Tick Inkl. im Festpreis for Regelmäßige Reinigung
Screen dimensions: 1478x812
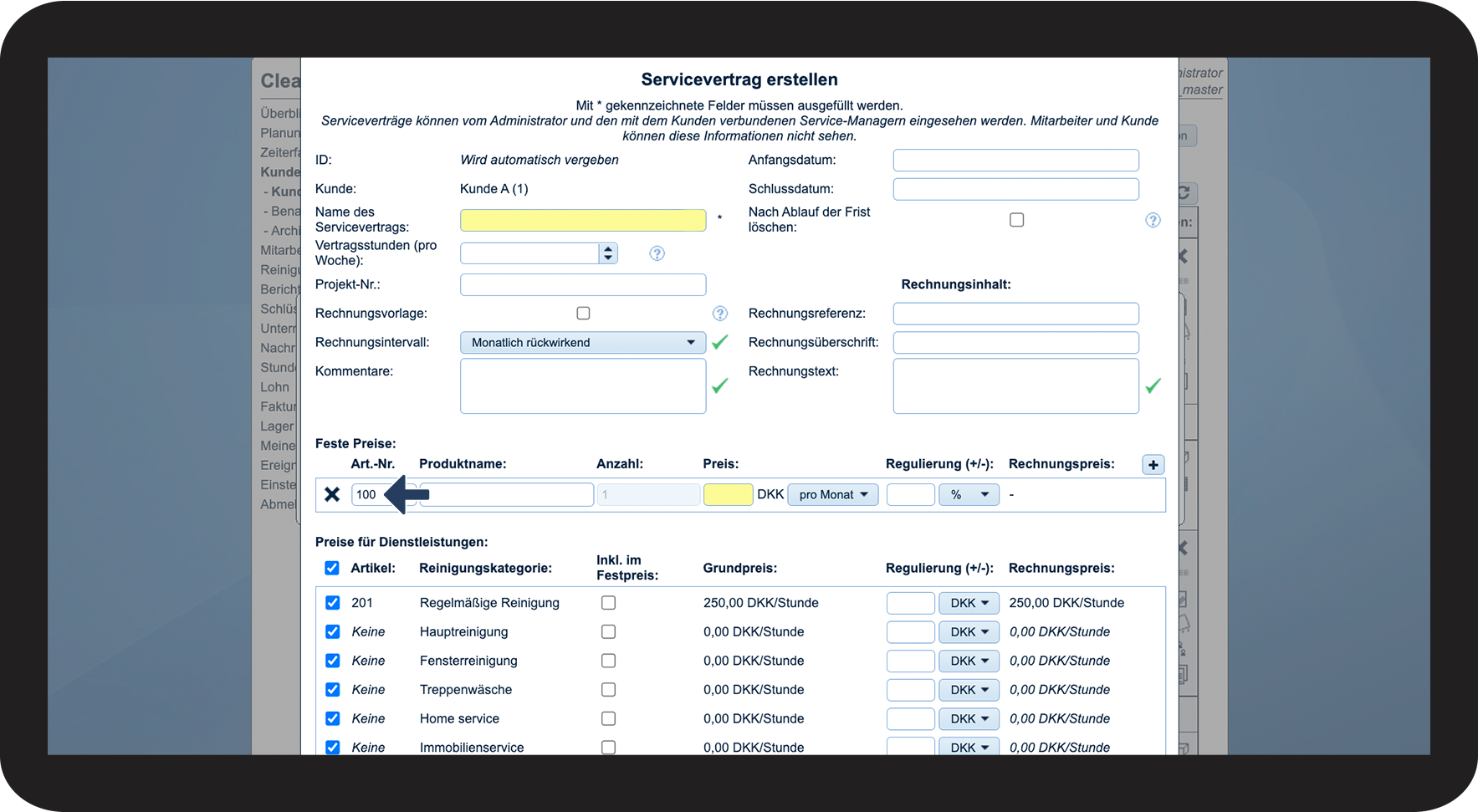coord(608,603)
